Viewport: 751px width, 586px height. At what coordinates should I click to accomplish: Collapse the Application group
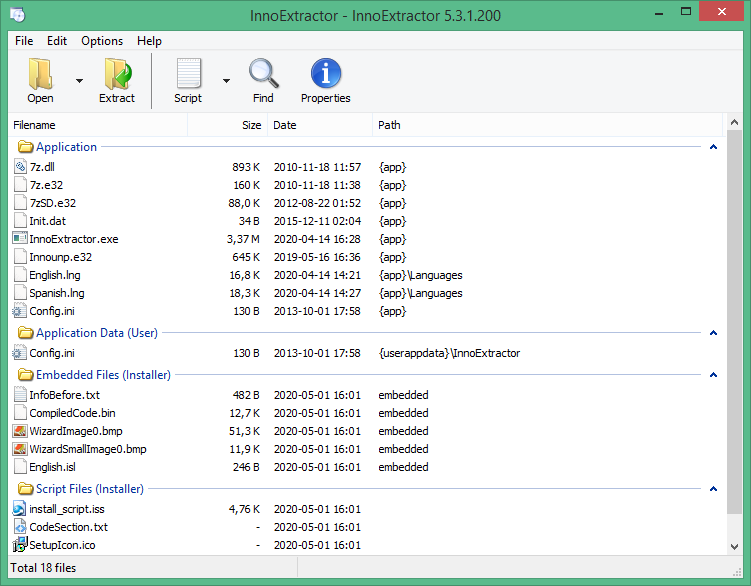[713, 147]
